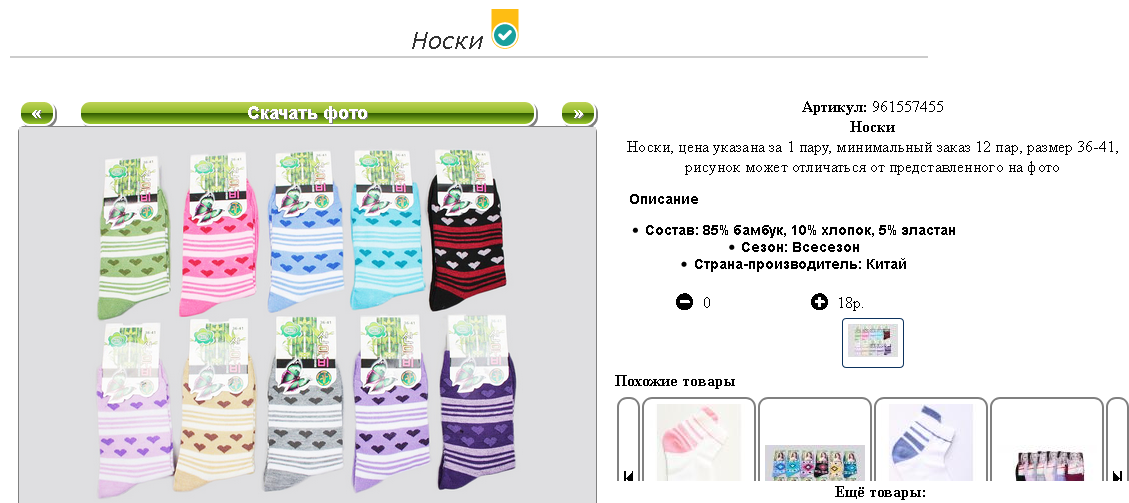Click the Похожие товары heading
Screen dimensions: 1129x503
[675, 381]
